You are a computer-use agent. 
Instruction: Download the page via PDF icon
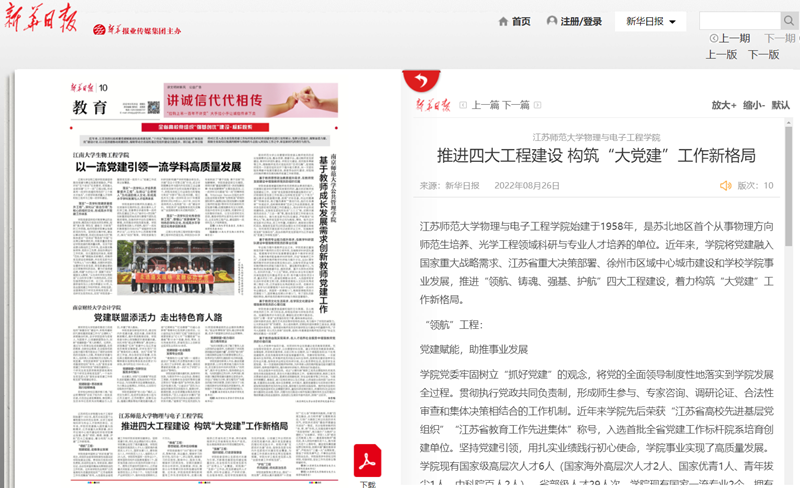[x=367, y=460]
